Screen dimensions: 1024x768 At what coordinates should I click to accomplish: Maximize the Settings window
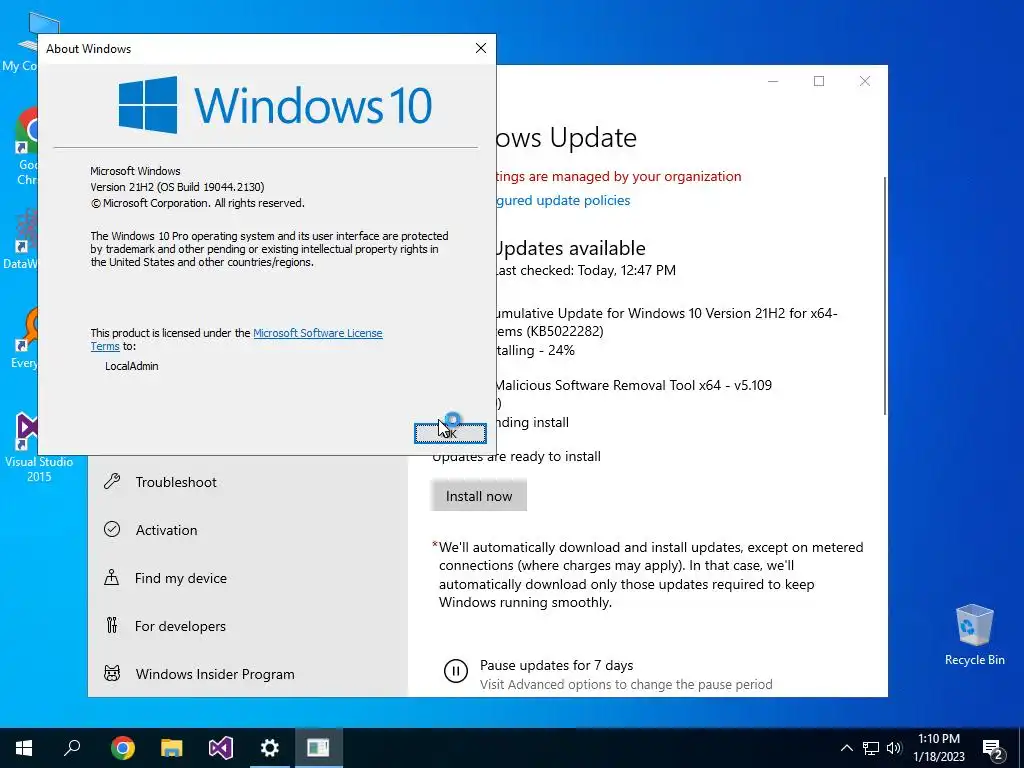point(819,81)
